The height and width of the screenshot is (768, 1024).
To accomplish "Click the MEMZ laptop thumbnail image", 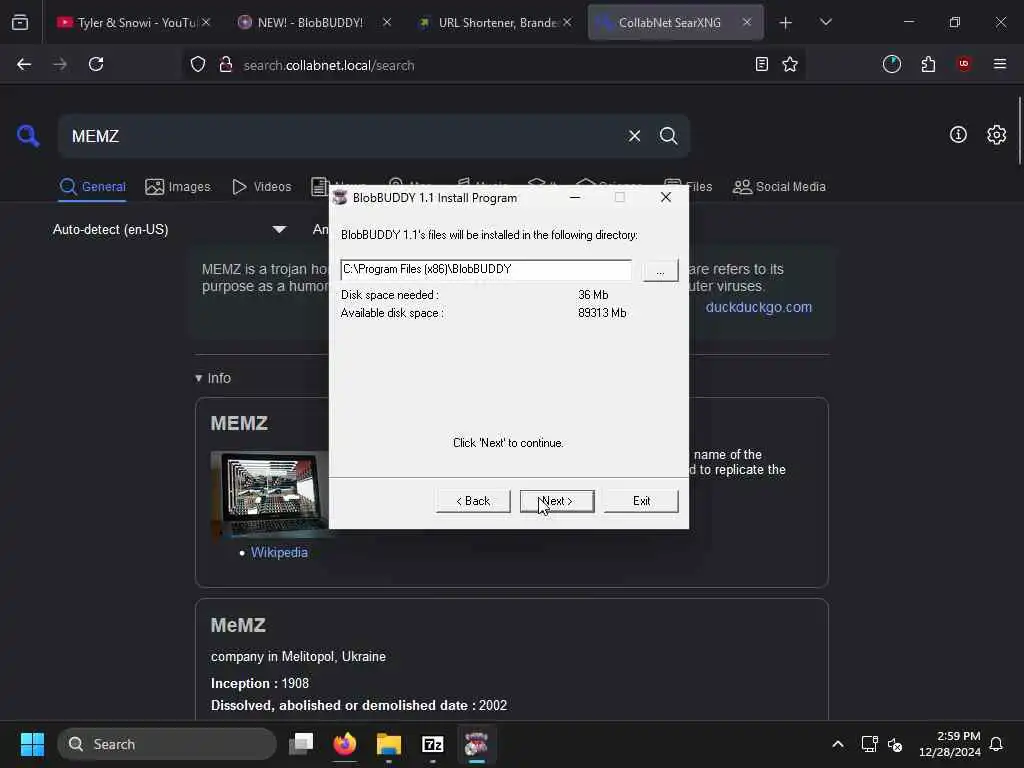I will (x=270, y=494).
